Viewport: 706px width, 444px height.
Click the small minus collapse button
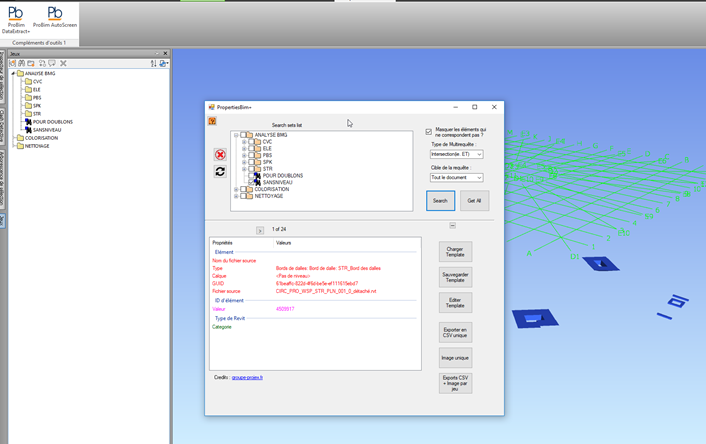[x=453, y=225]
